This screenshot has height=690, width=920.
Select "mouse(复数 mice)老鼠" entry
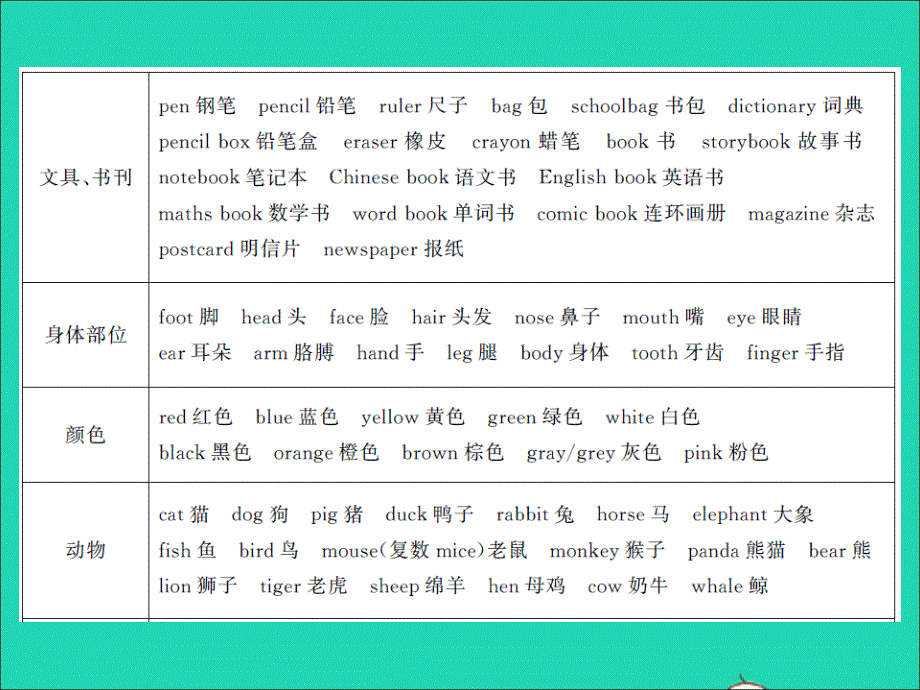click(x=424, y=550)
